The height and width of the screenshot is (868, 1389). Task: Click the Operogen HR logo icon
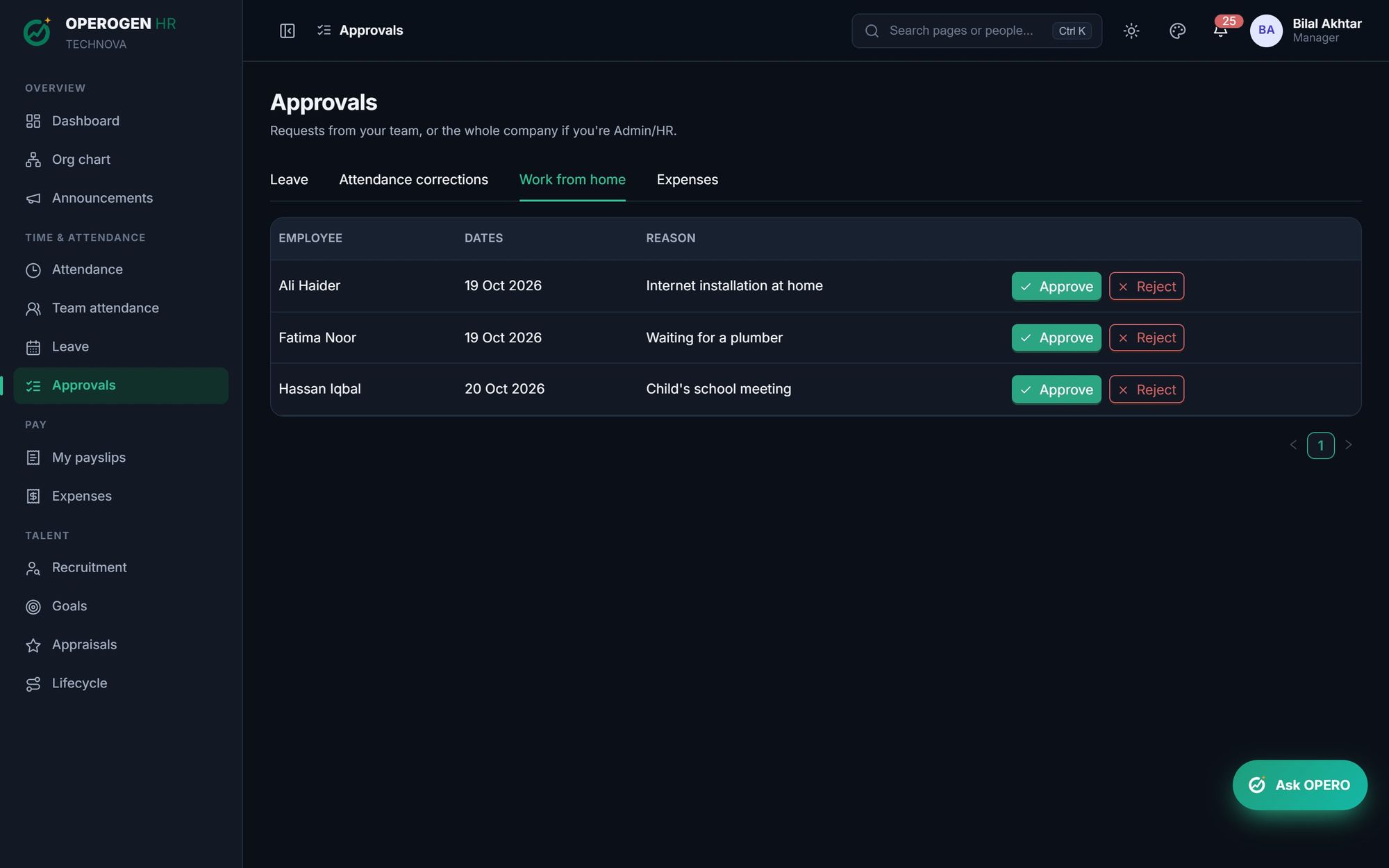pyautogui.click(x=38, y=31)
